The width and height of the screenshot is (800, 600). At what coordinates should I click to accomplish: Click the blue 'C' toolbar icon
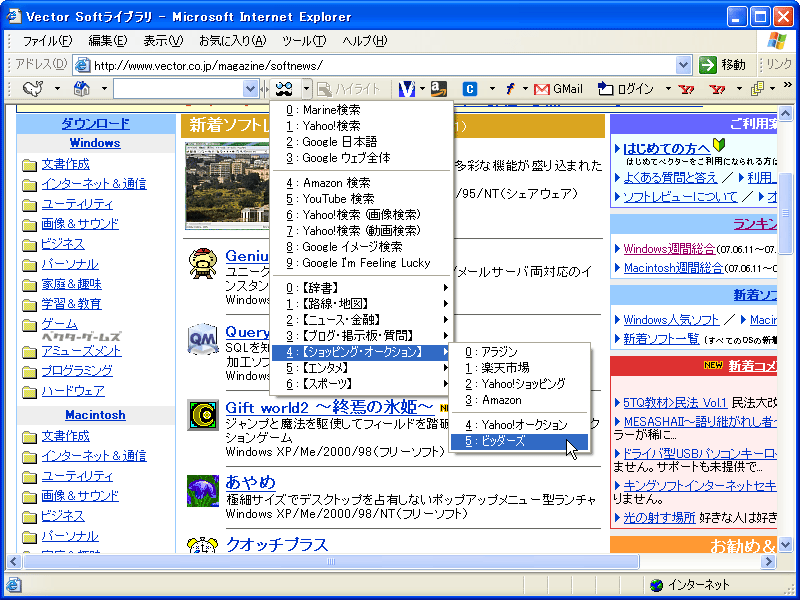(469, 89)
